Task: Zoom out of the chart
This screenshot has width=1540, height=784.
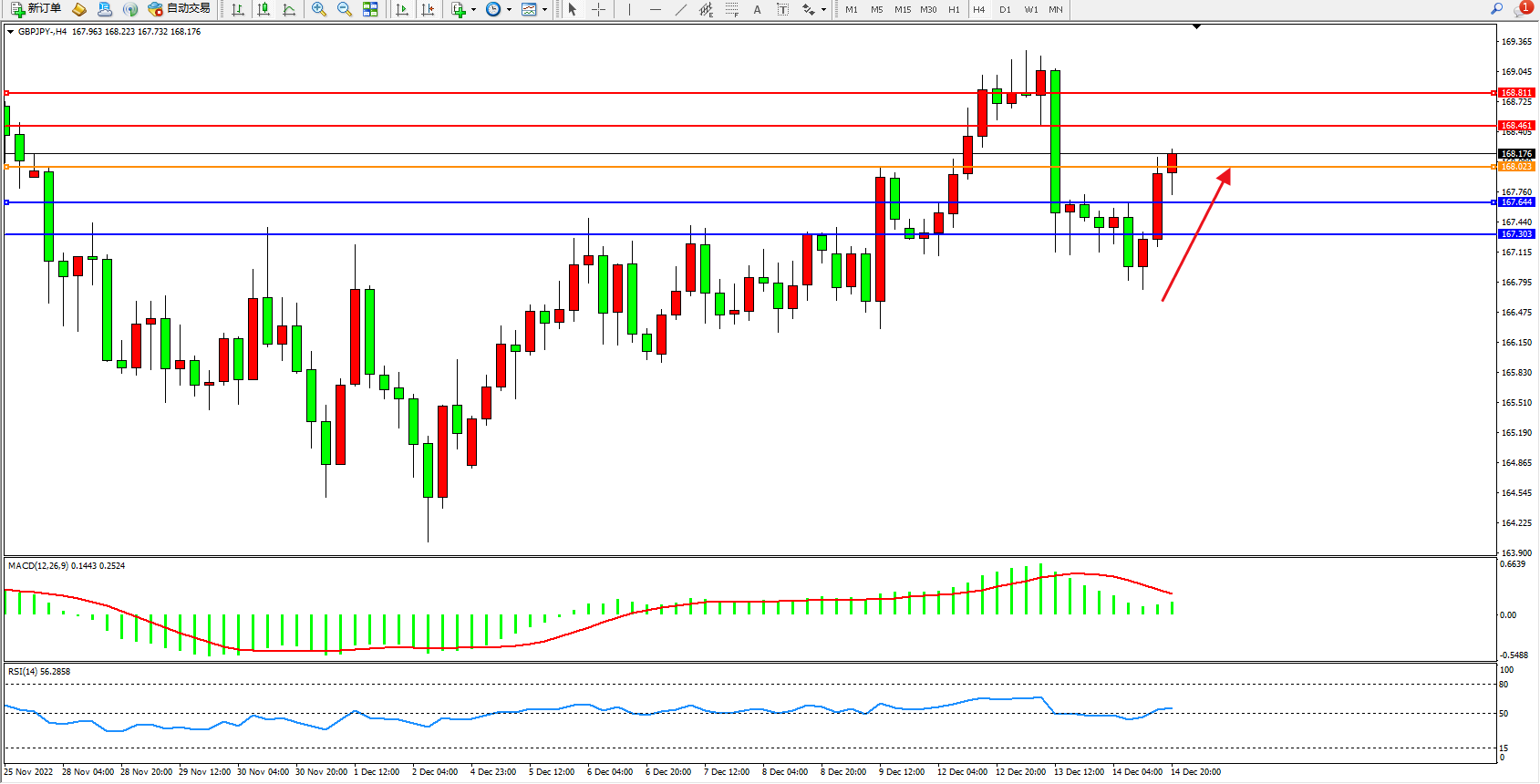Action: tap(345, 9)
